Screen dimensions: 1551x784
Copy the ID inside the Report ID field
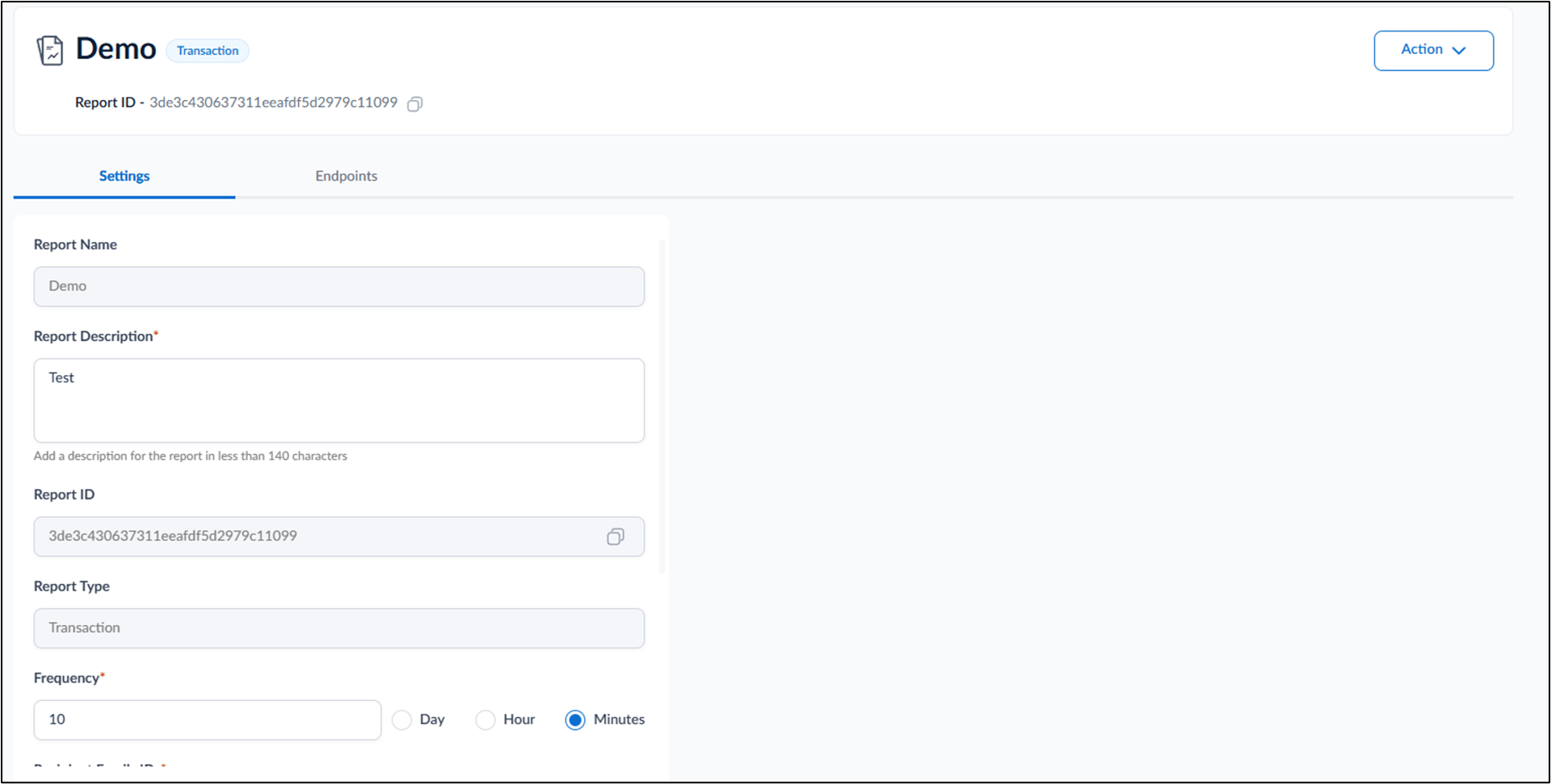[615, 536]
